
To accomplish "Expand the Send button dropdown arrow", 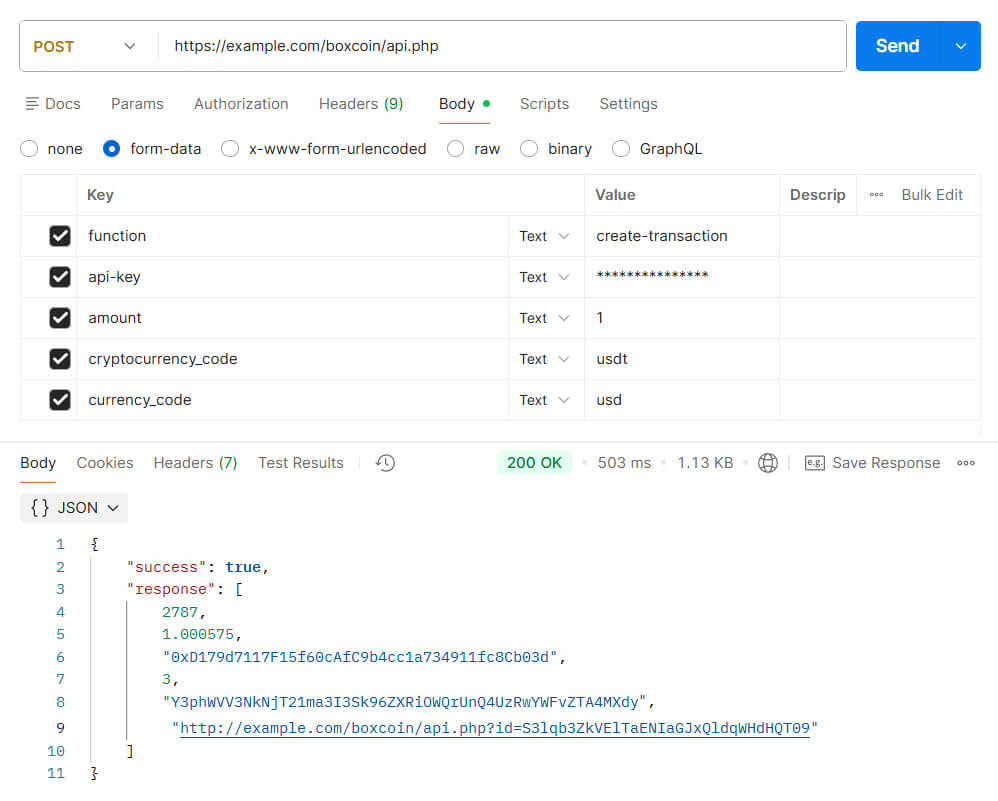I will (961, 46).
